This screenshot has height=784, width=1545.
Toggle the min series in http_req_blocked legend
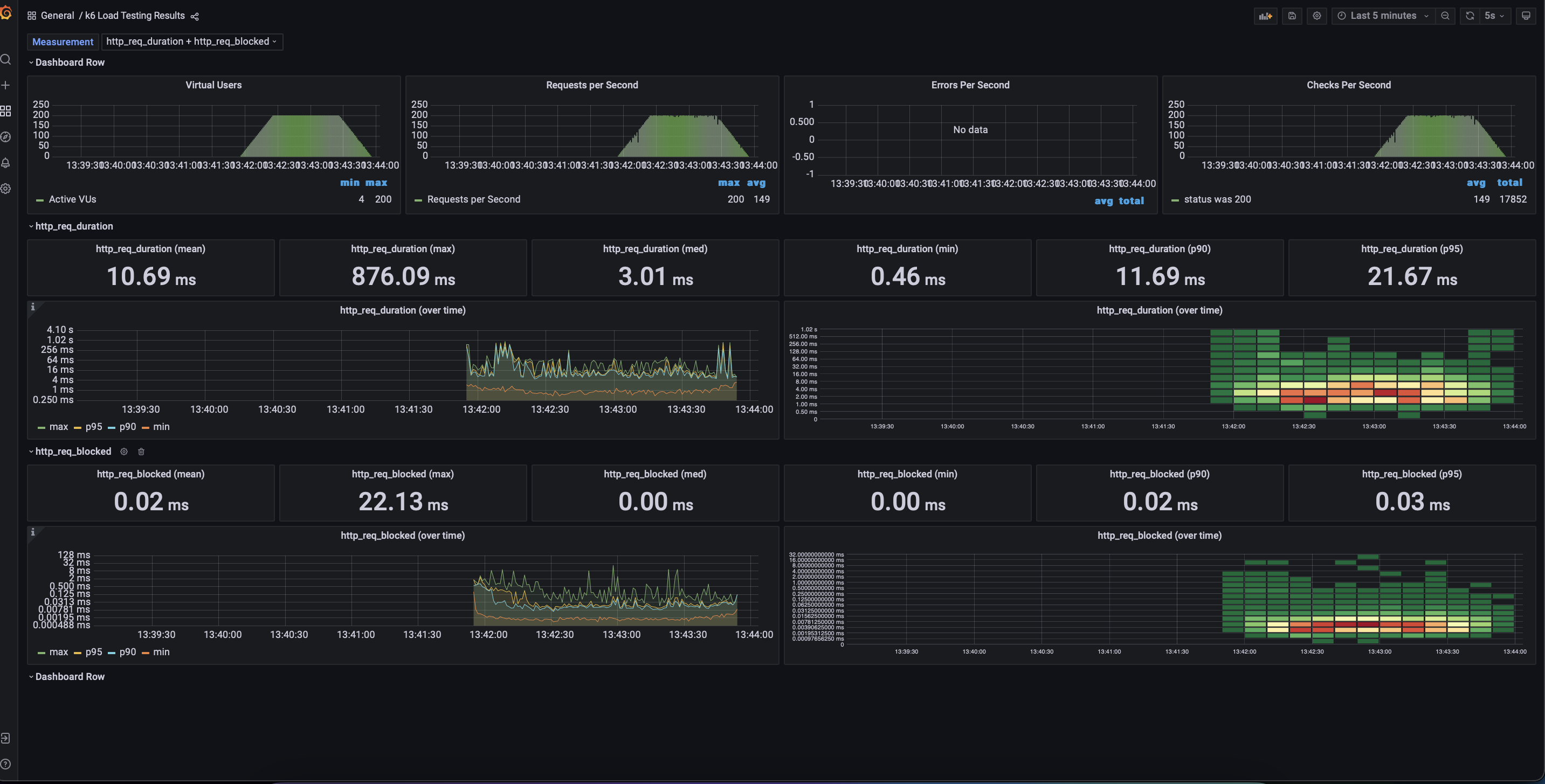pos(161,652)
